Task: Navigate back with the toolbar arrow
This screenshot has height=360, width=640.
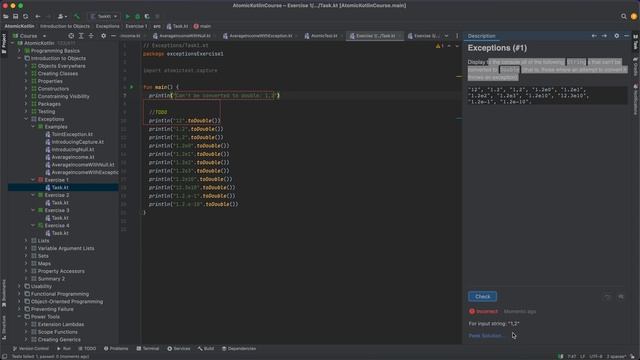Action: tap(38, 16)
